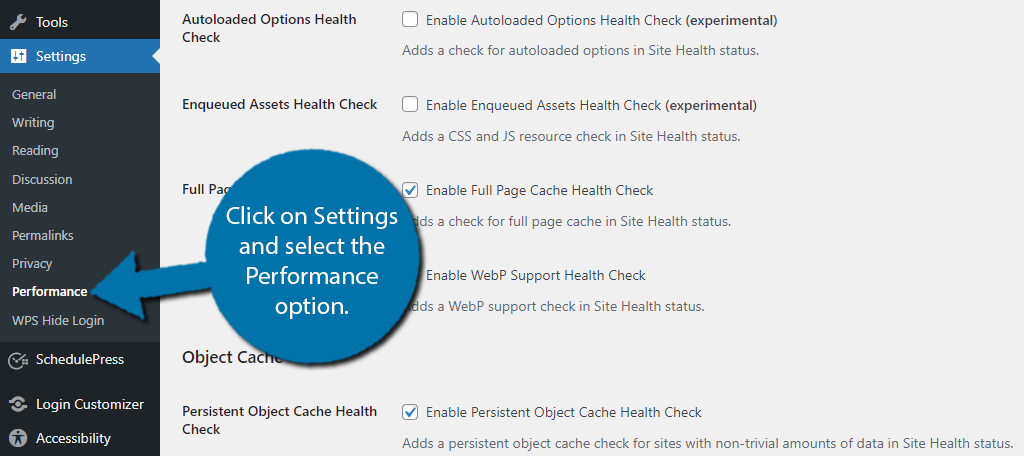Enable Autoloaded Options Health Check checkbox

410,20
